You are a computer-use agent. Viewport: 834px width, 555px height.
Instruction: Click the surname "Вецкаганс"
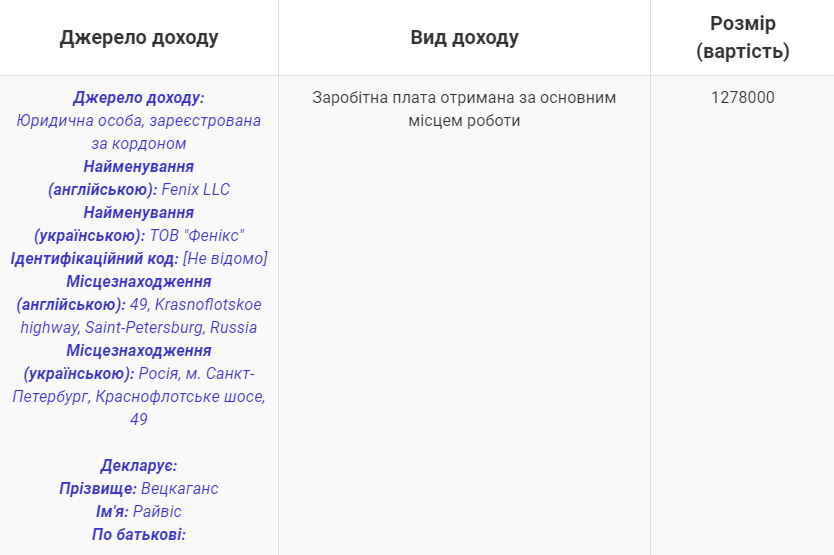coord(180,489)
